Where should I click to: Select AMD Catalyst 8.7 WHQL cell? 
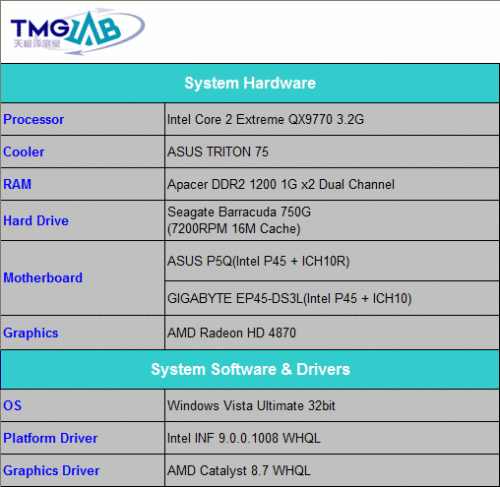click(x=332, y=470)
